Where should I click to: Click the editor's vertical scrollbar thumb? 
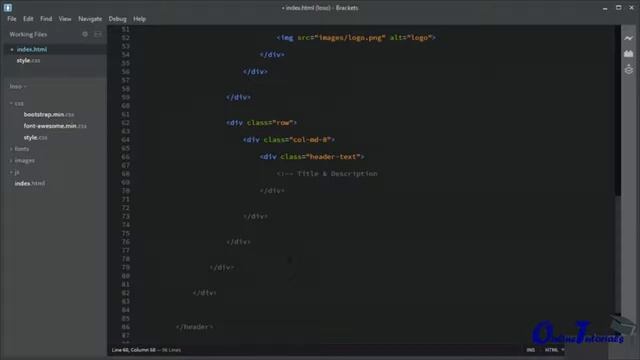point(618,110)
